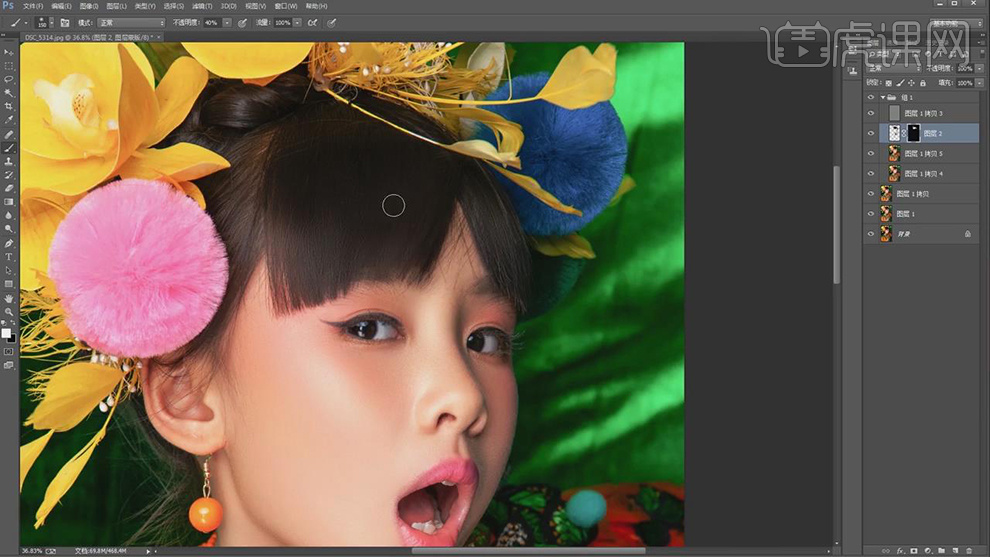Collapse the 组 1 group folder

tap(882, 98)
